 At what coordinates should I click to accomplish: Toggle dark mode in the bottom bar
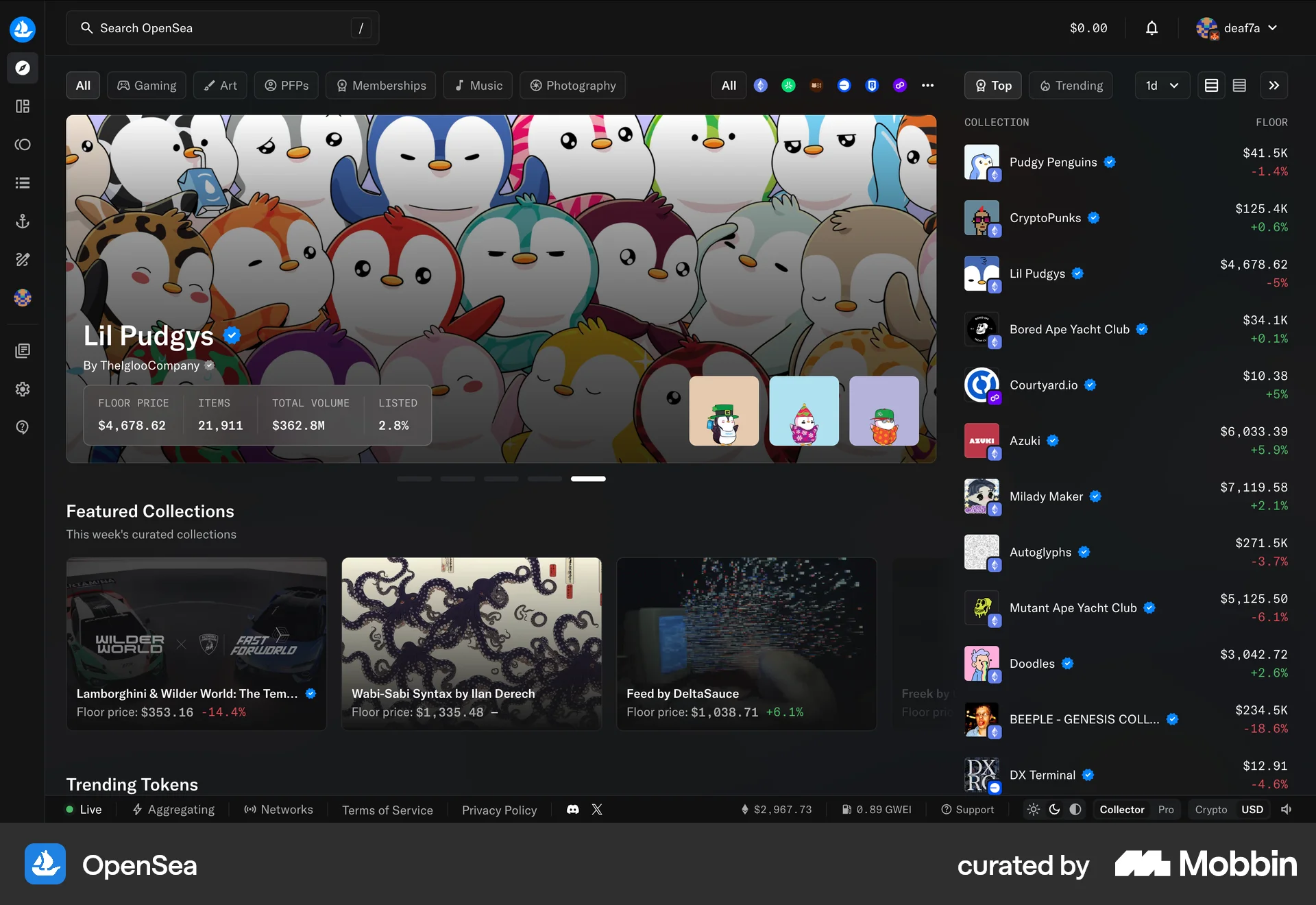point(1054,810)
